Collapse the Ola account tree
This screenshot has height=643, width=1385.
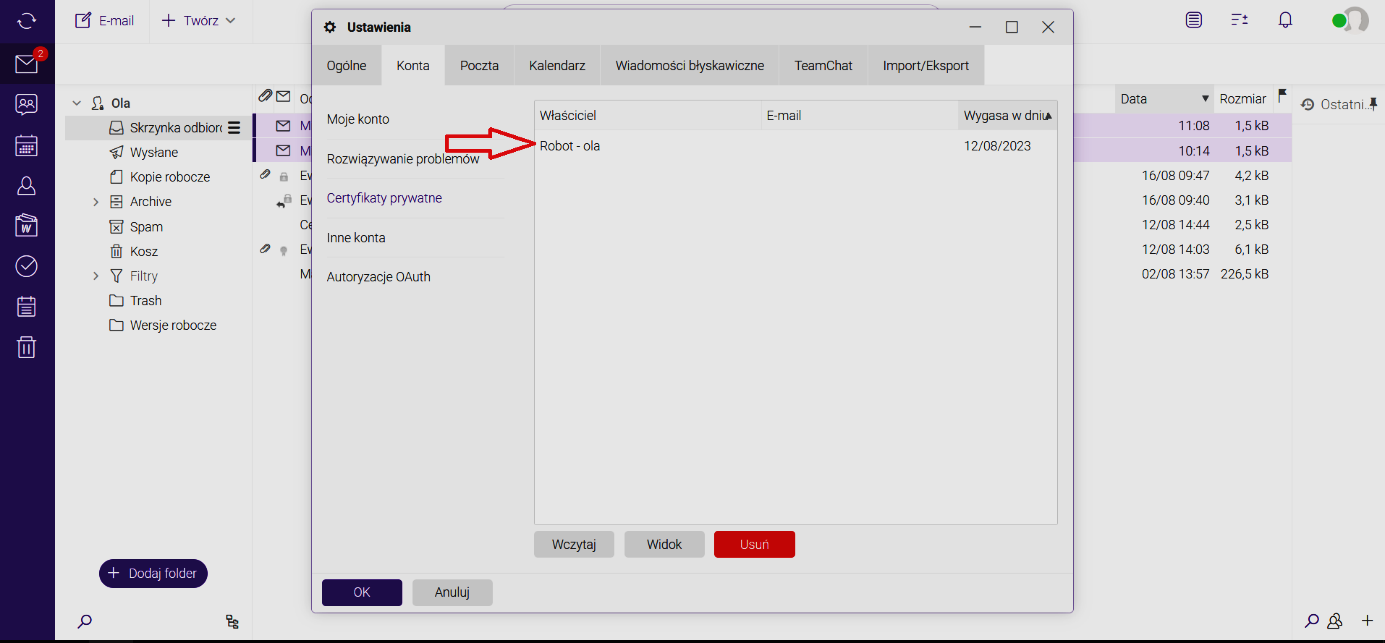76,103
